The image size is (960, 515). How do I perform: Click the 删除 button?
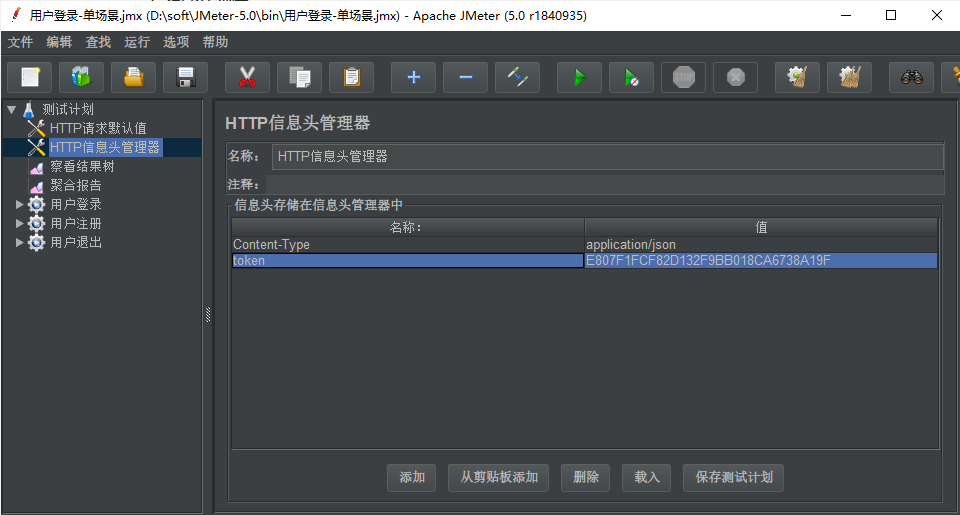[x=585, y=478]
